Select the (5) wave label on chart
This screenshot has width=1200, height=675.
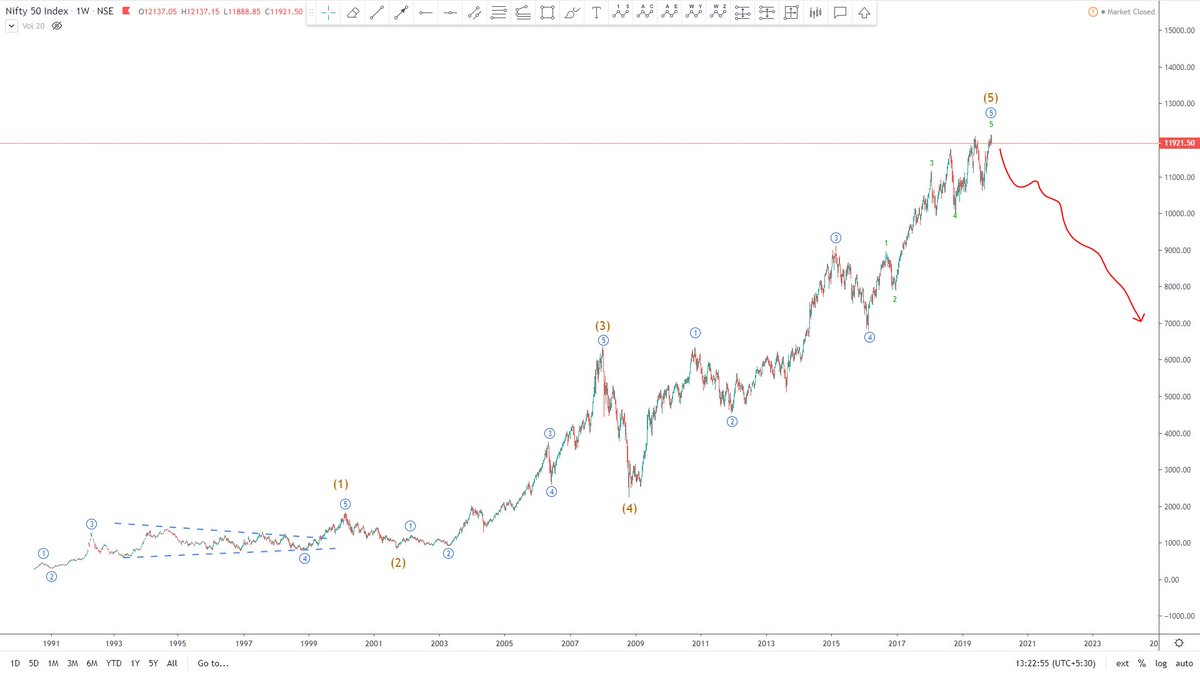tap(990, 98)
